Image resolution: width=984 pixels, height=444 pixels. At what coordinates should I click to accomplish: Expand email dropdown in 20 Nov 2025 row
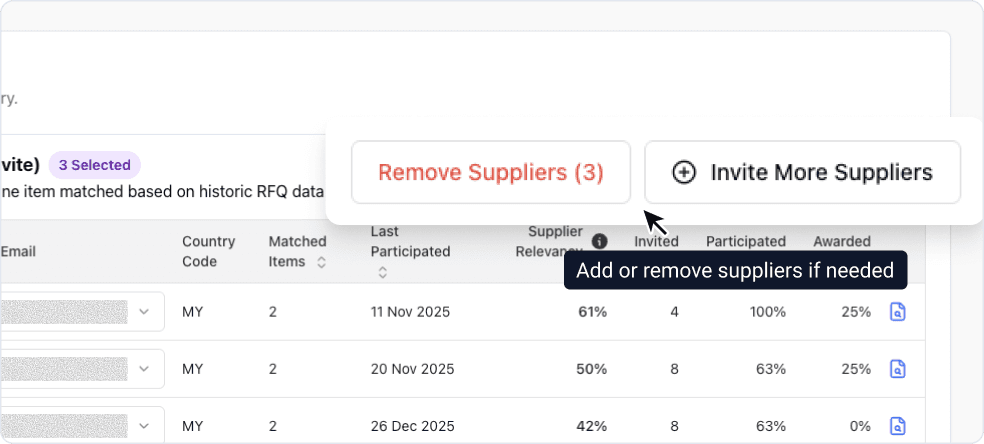pos(144,369)
